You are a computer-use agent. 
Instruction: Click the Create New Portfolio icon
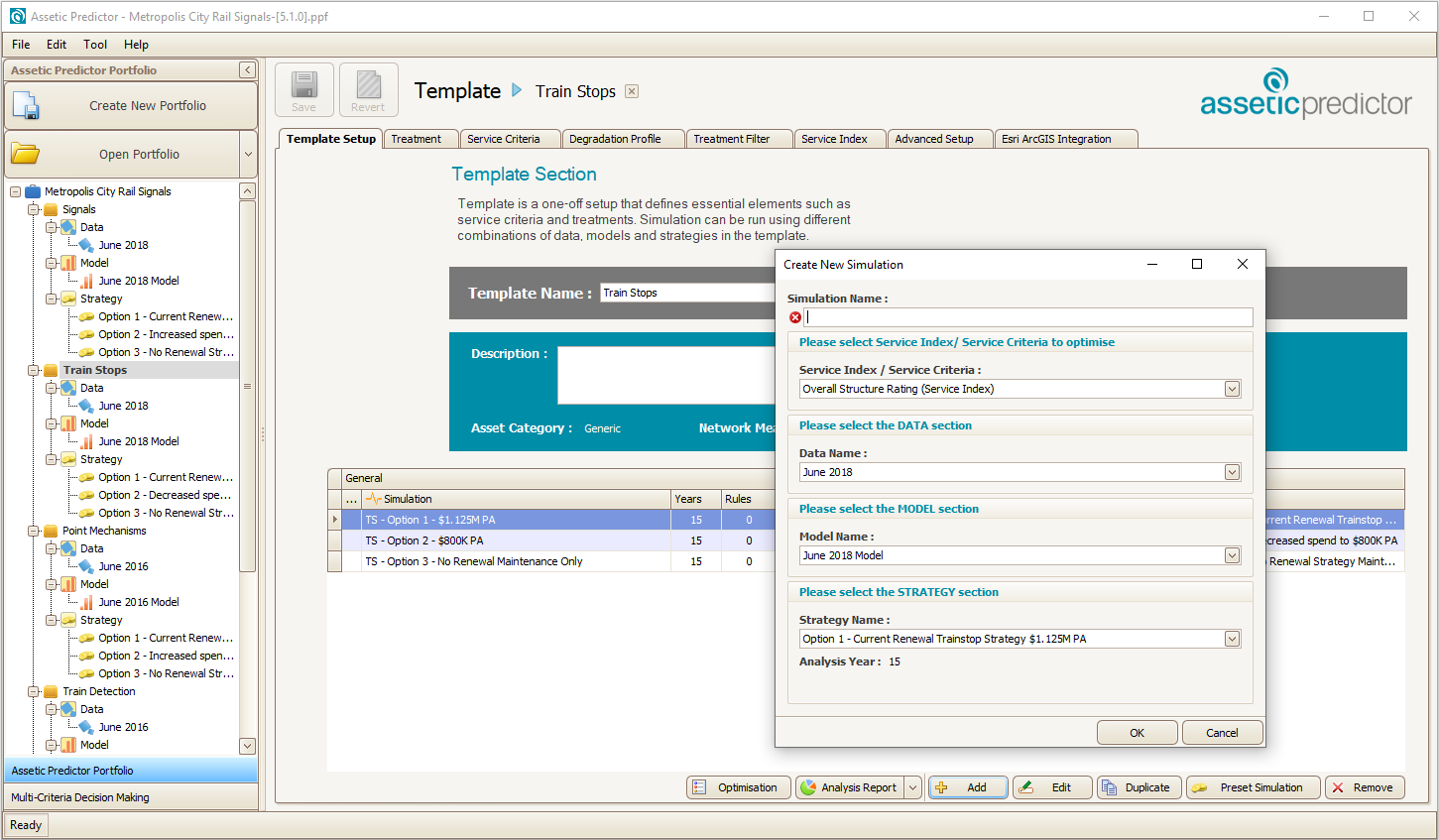(26, 106)
